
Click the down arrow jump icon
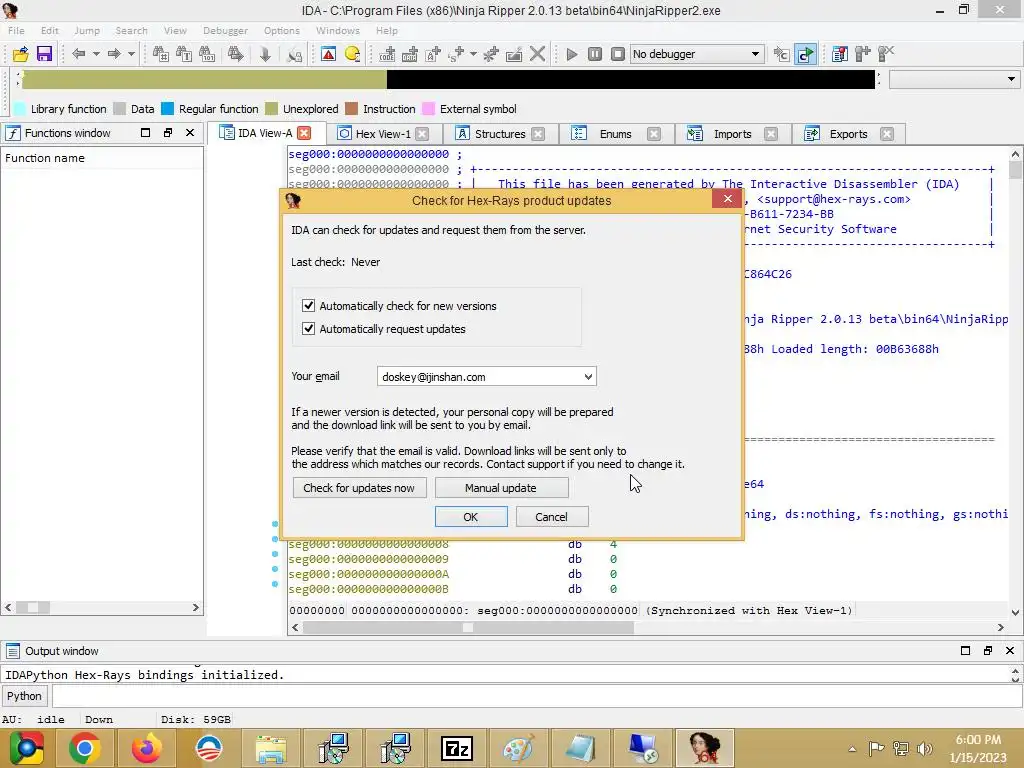pyautogui.click(x=265, y=54)
